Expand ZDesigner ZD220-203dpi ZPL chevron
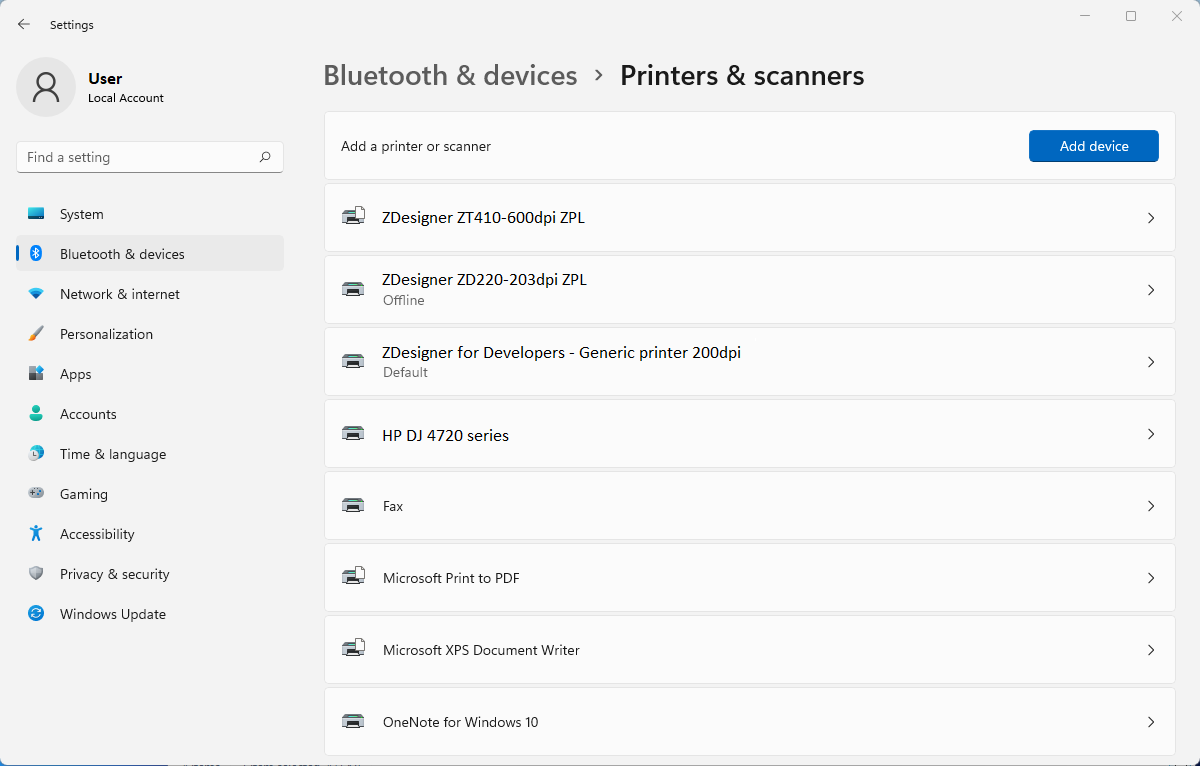 1151,290
